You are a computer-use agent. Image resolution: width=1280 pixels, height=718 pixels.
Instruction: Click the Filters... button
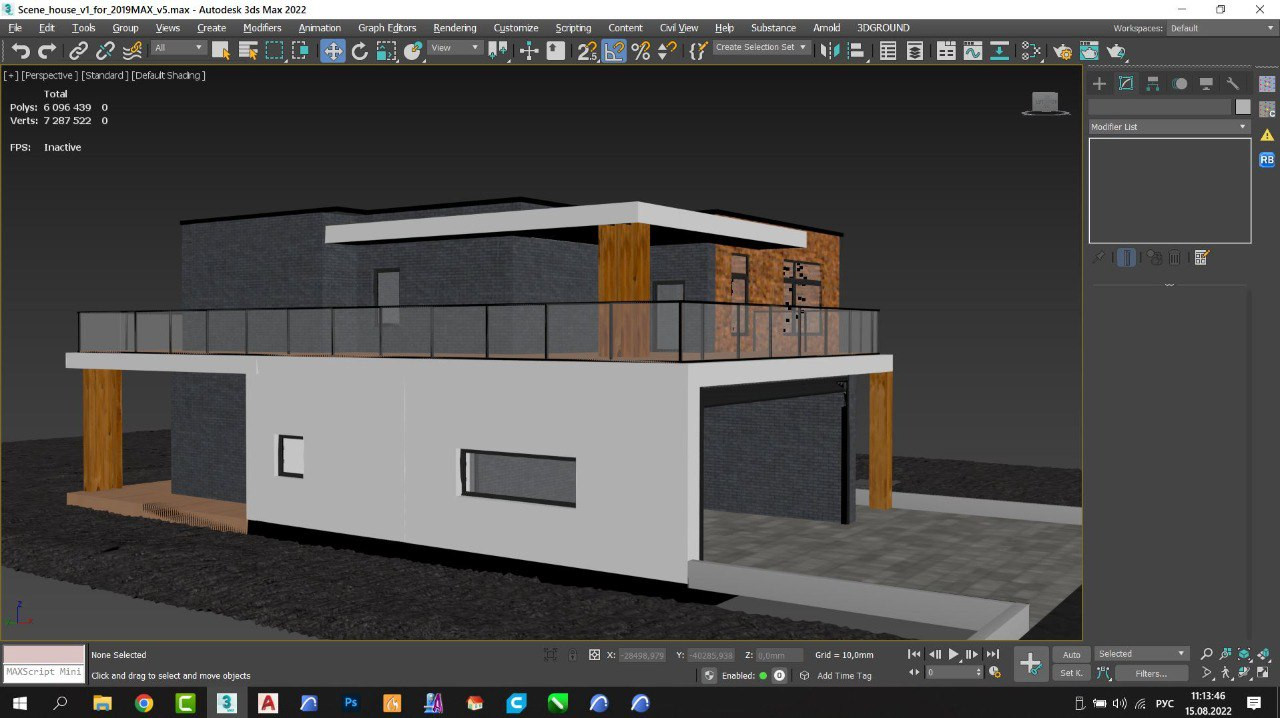point(1151,673)
